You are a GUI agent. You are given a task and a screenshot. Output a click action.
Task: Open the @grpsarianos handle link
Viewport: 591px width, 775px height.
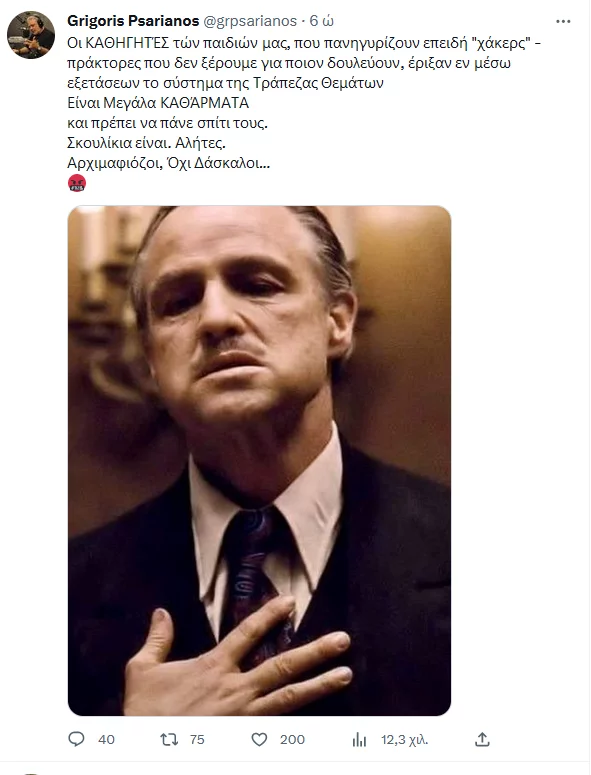coord(250,21)
